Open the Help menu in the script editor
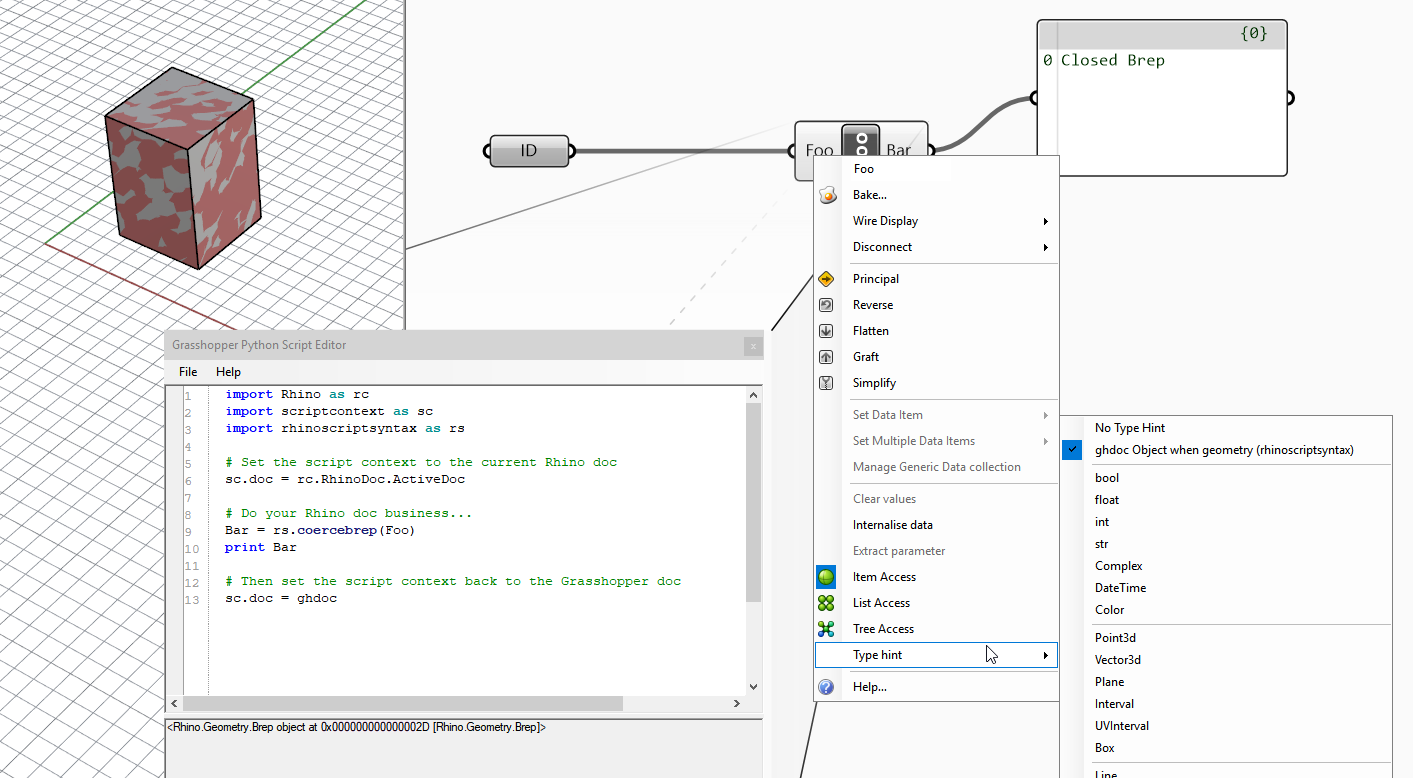1413x778 pixels. [228, 371]
